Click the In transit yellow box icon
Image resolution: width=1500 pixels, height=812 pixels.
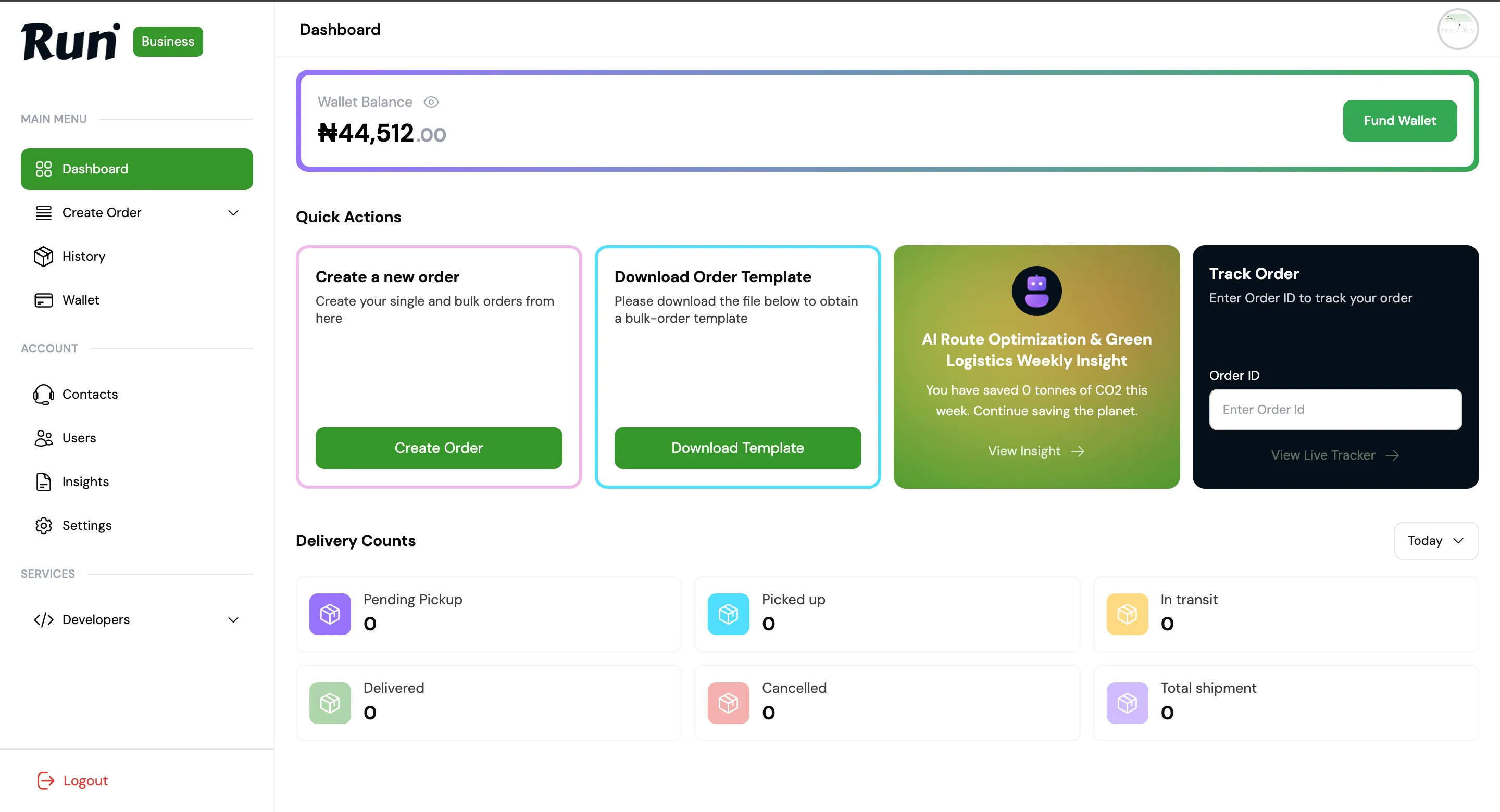pos(1127,614)
